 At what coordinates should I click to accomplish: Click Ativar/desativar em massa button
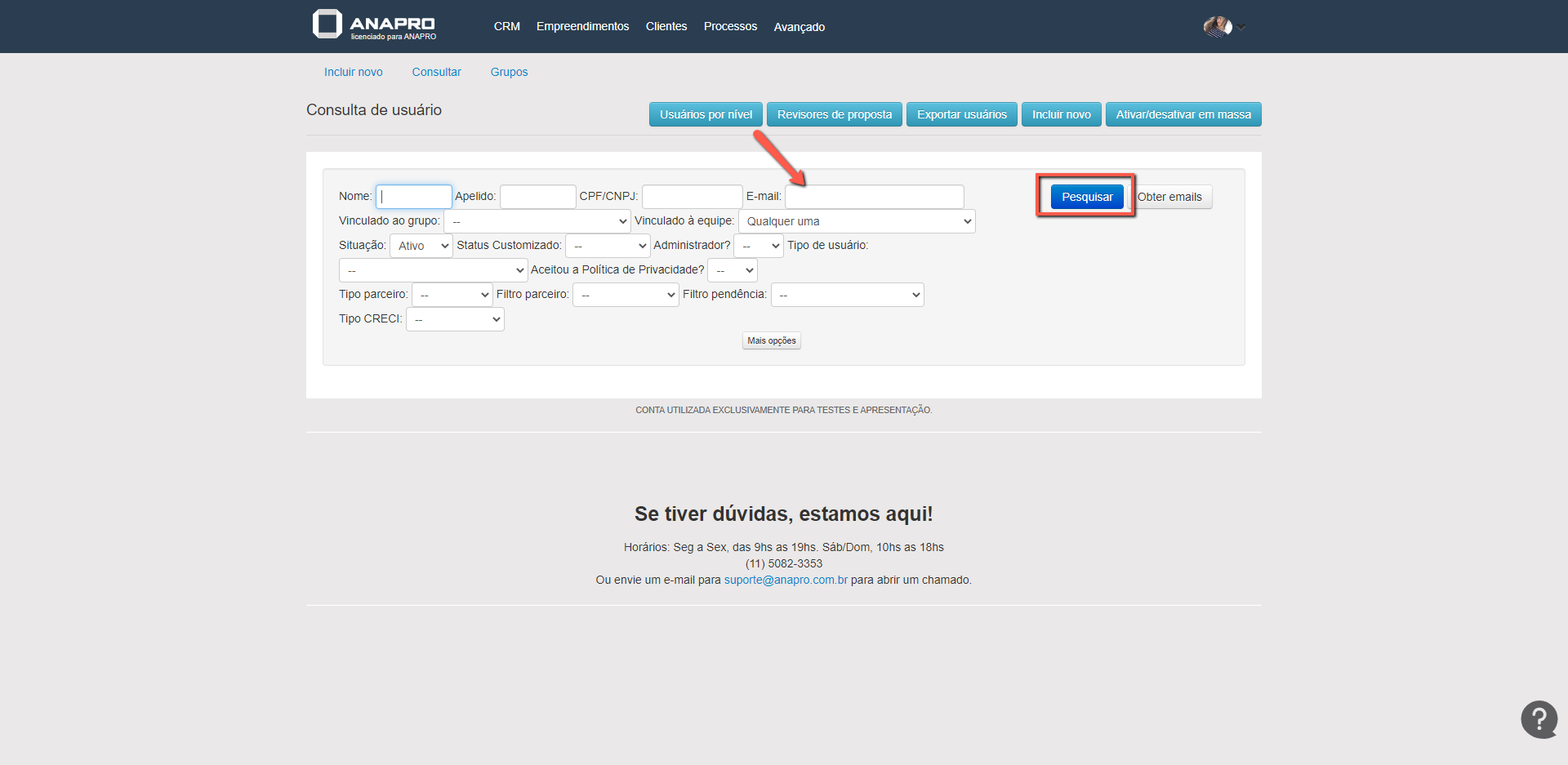(x=1183, y=114)
